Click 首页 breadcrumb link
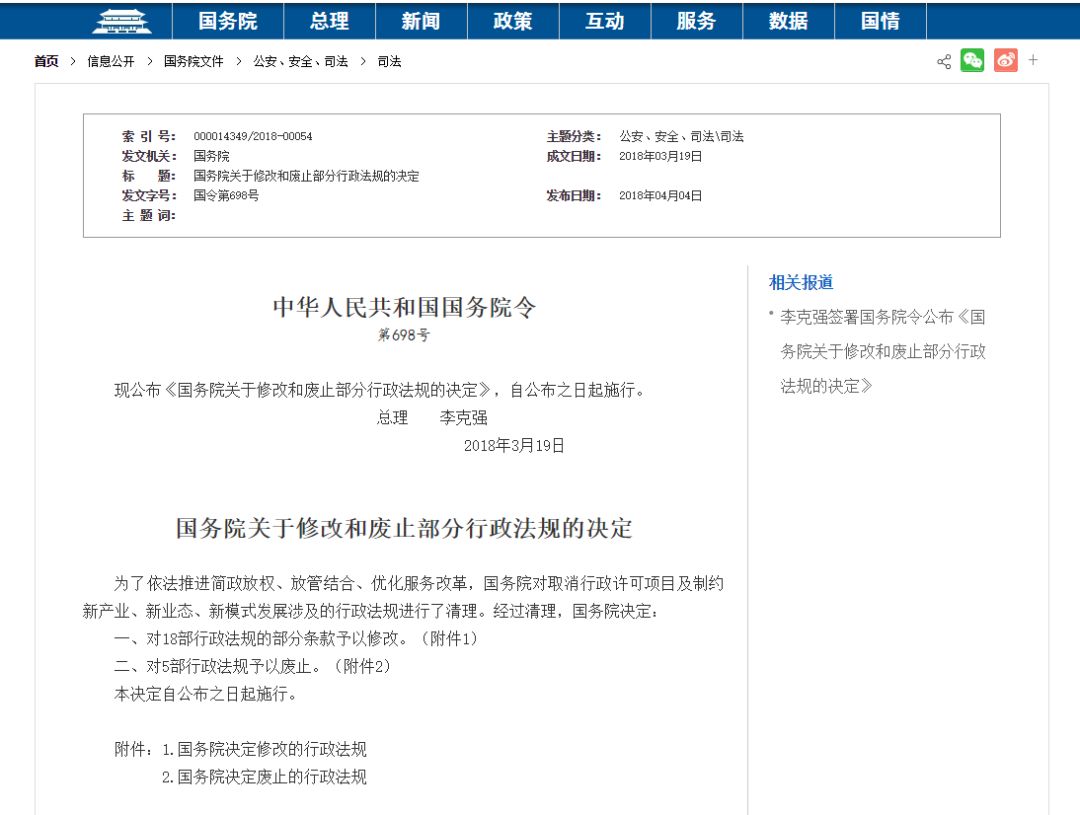Screen dimensions: 1080x815 pos(47,62)
